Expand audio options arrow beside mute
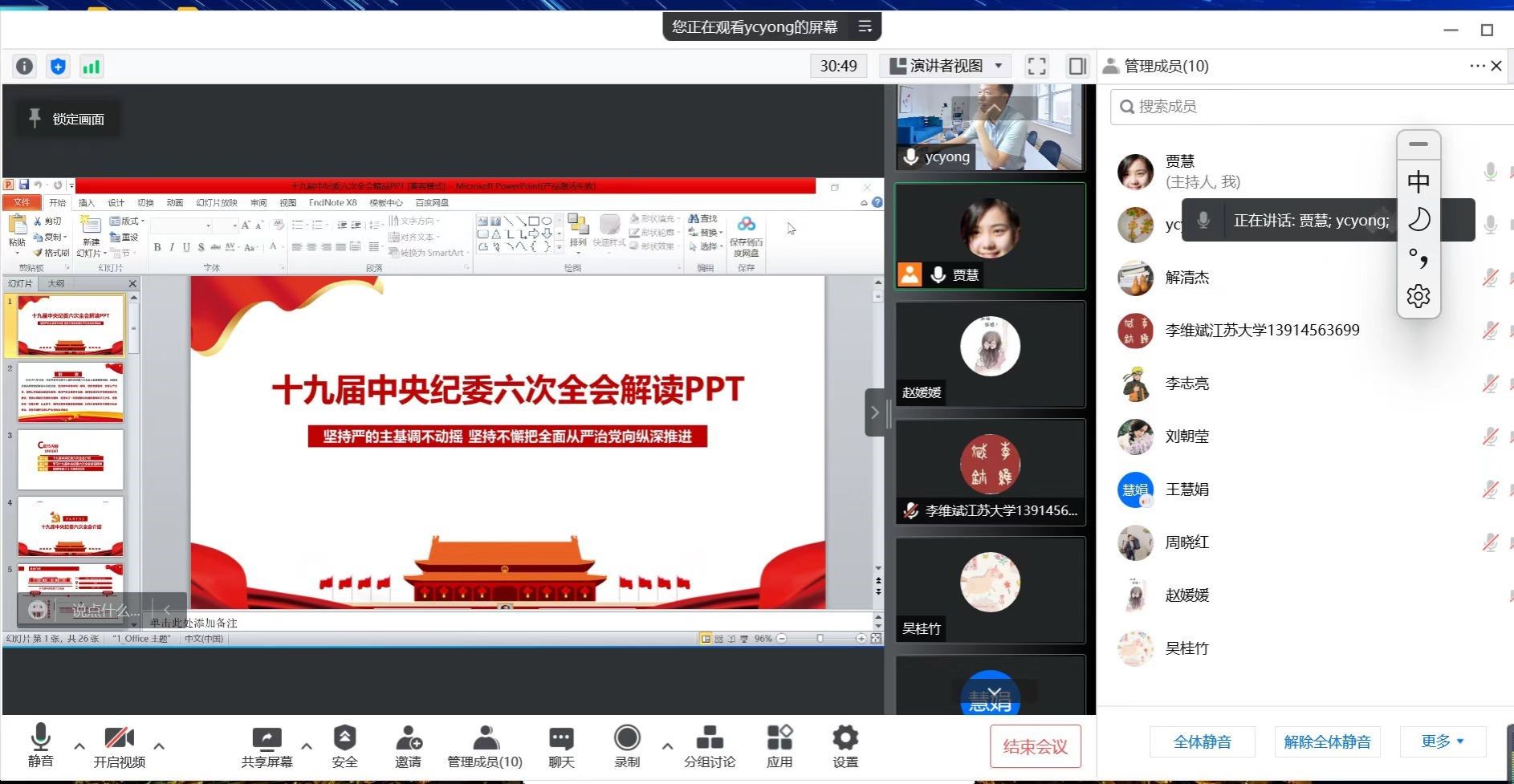Screen dimensions: 1514x784 pyautogui.click(x=79, y=745)
